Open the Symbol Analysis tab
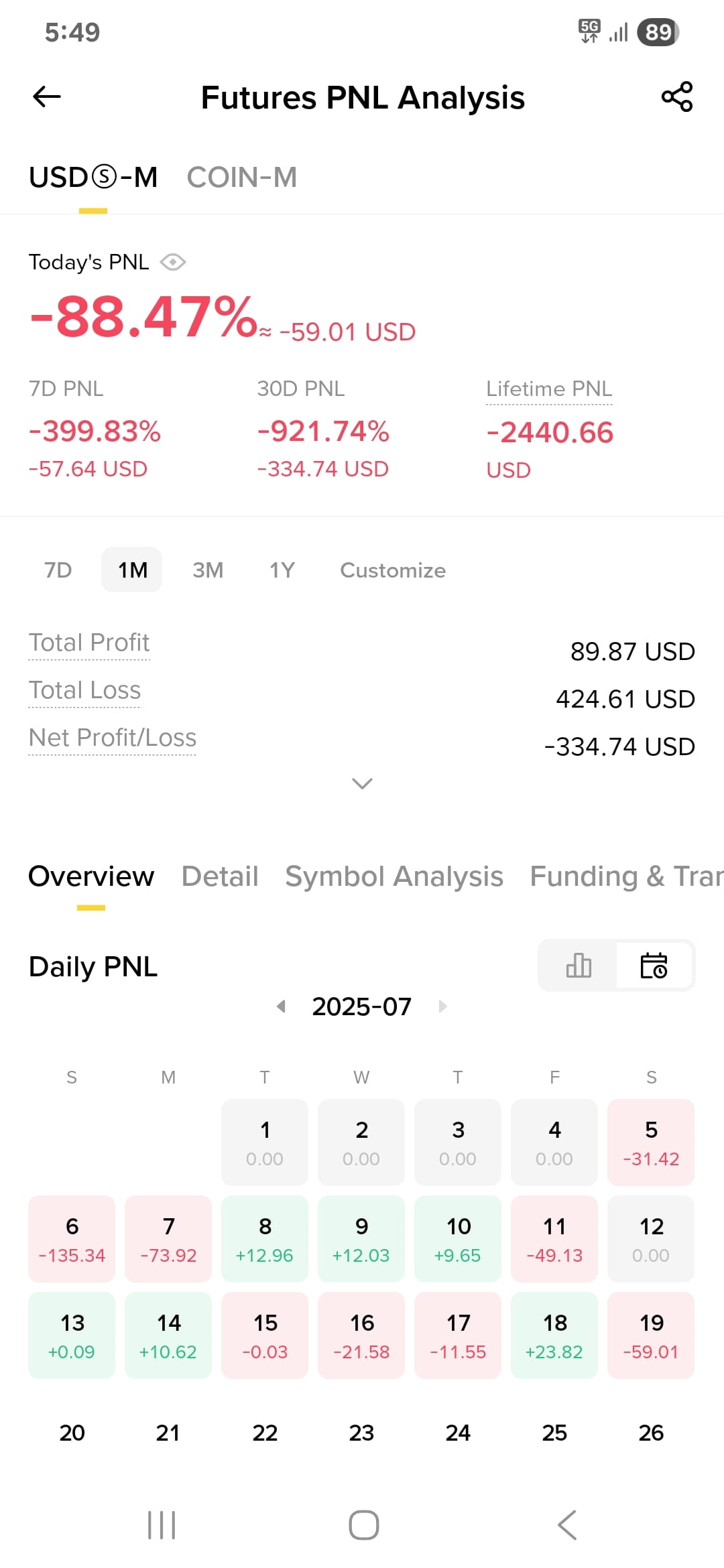Viewport: 724px width, 1568px height. [394, 876]
